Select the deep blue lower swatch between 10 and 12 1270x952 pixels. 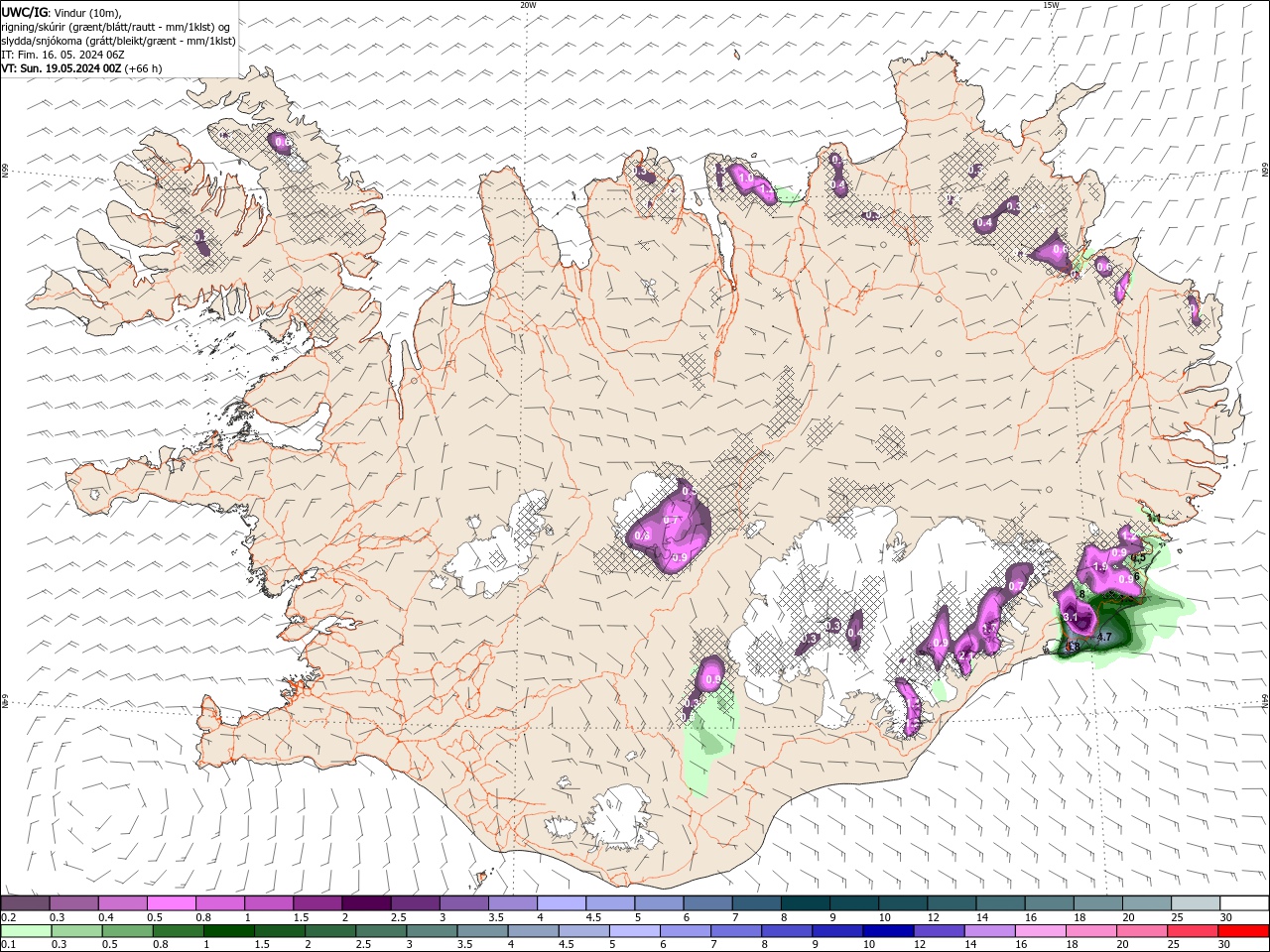887,931
